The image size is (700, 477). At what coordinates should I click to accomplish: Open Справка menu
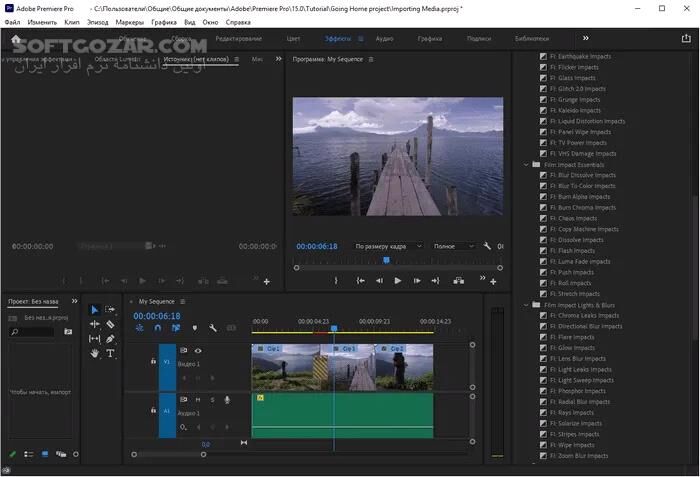[x=238, y=22]
